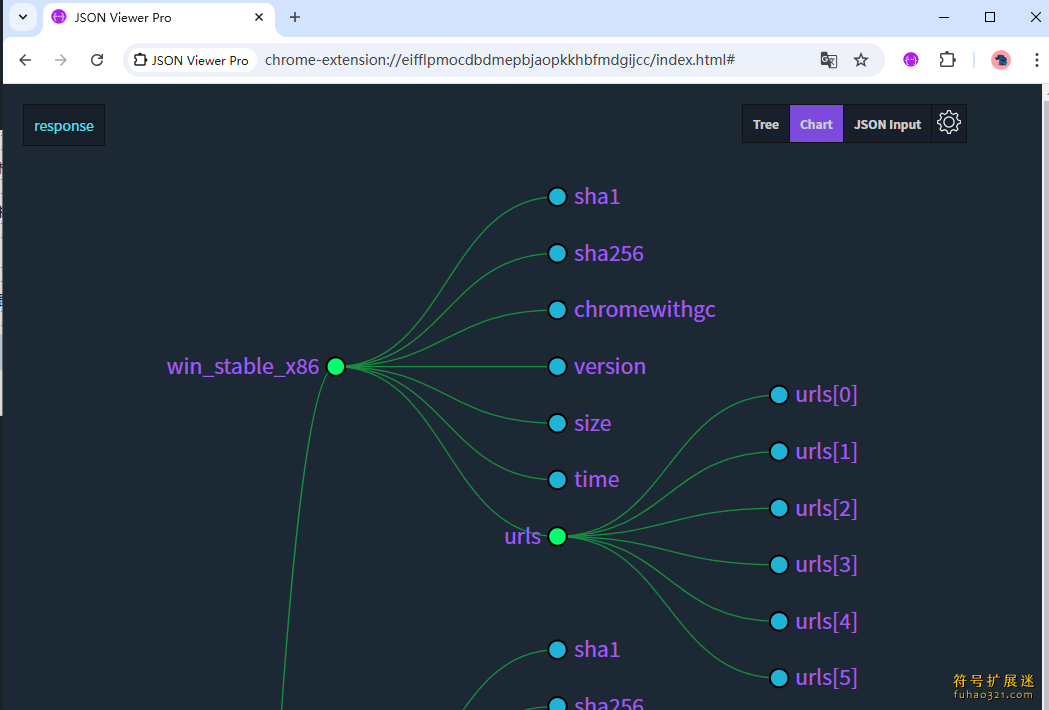1049x710 pixels.
Task: Open the extensions puzzle icon
Action: coord(947,60)
